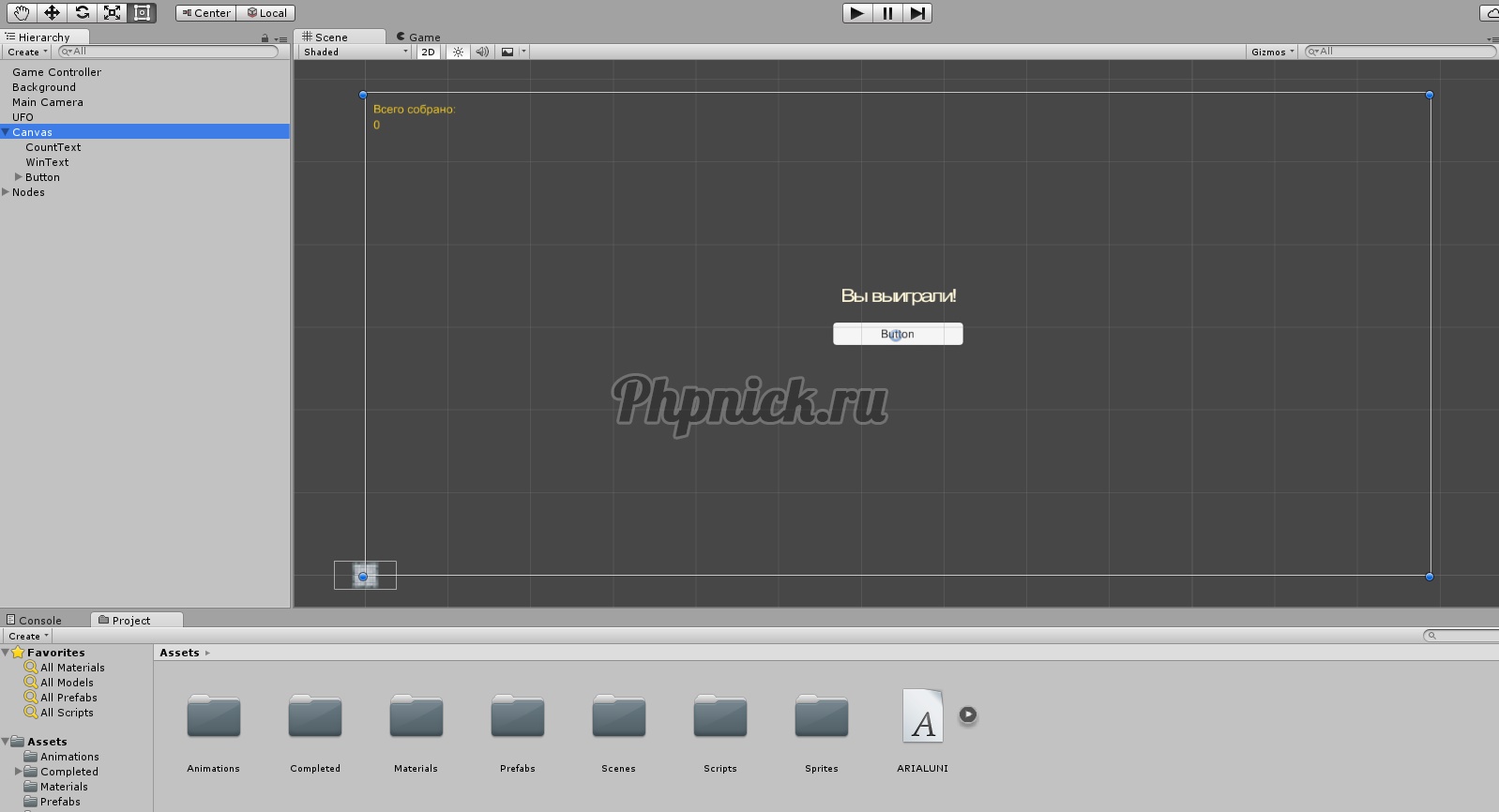
Task: Open the Hierarchy Create dropdown
Action: pos(27,52)
